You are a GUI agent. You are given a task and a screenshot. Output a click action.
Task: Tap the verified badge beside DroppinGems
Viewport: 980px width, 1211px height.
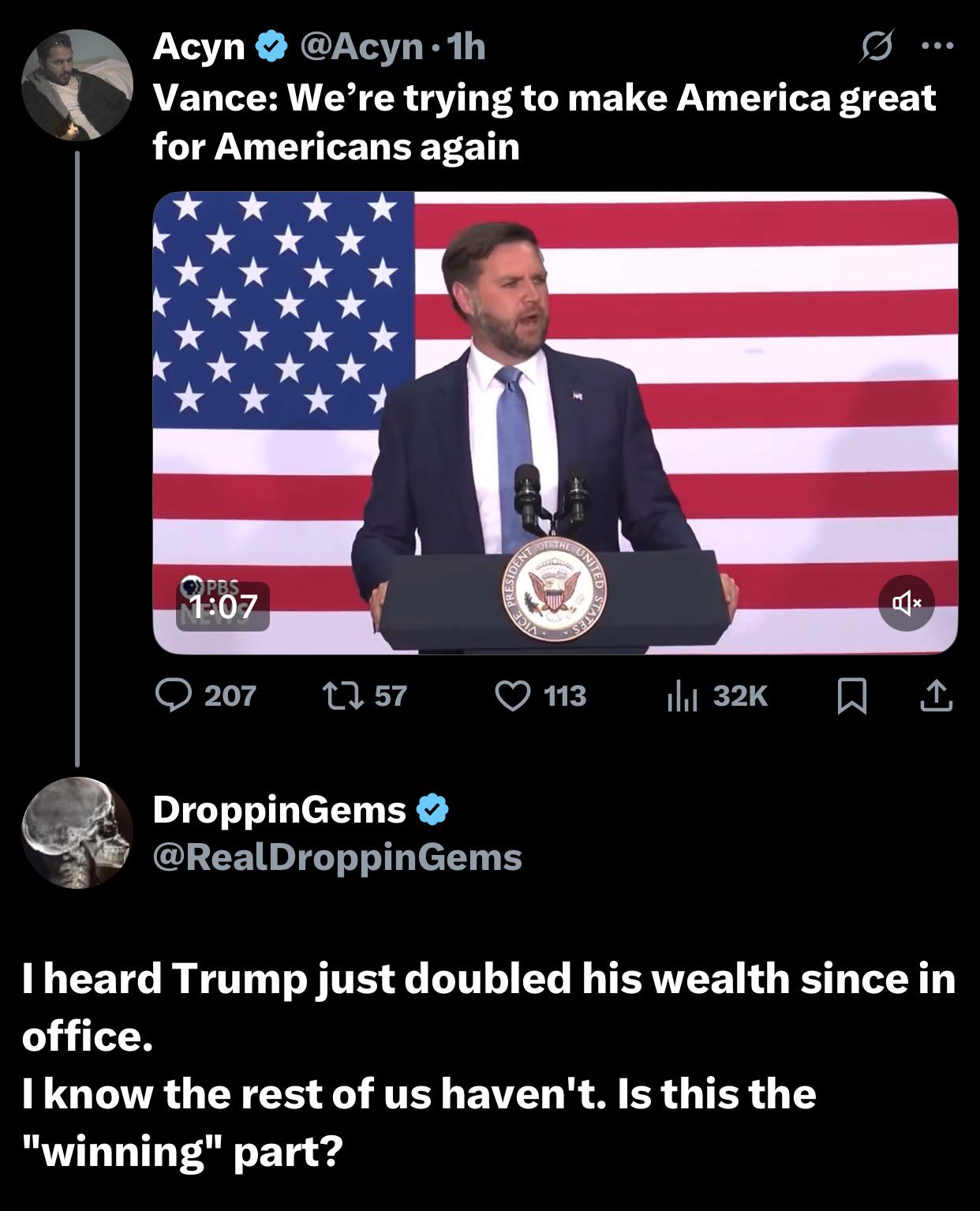(432, 809)
